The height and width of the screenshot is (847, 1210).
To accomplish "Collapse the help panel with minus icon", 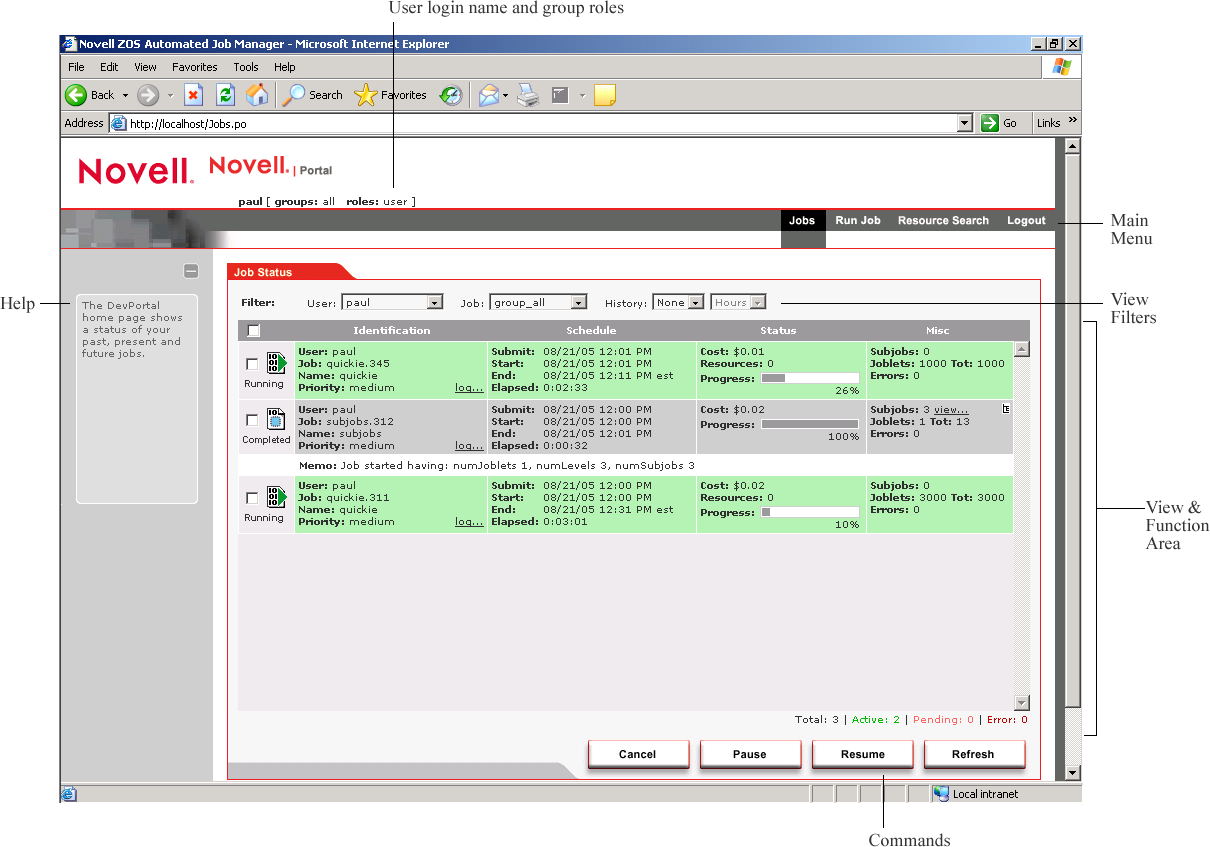I will [191, 271].
